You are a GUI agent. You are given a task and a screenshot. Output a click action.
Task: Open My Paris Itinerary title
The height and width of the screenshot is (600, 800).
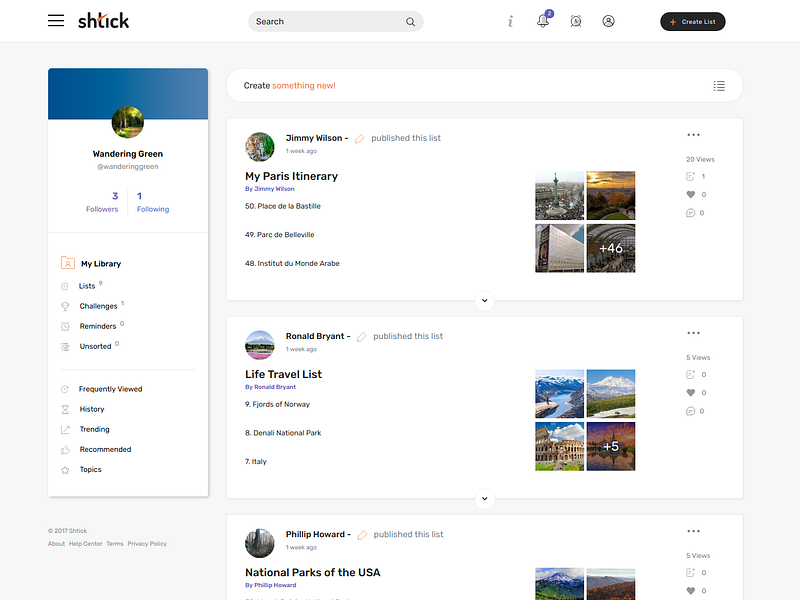tap(291, 176)
